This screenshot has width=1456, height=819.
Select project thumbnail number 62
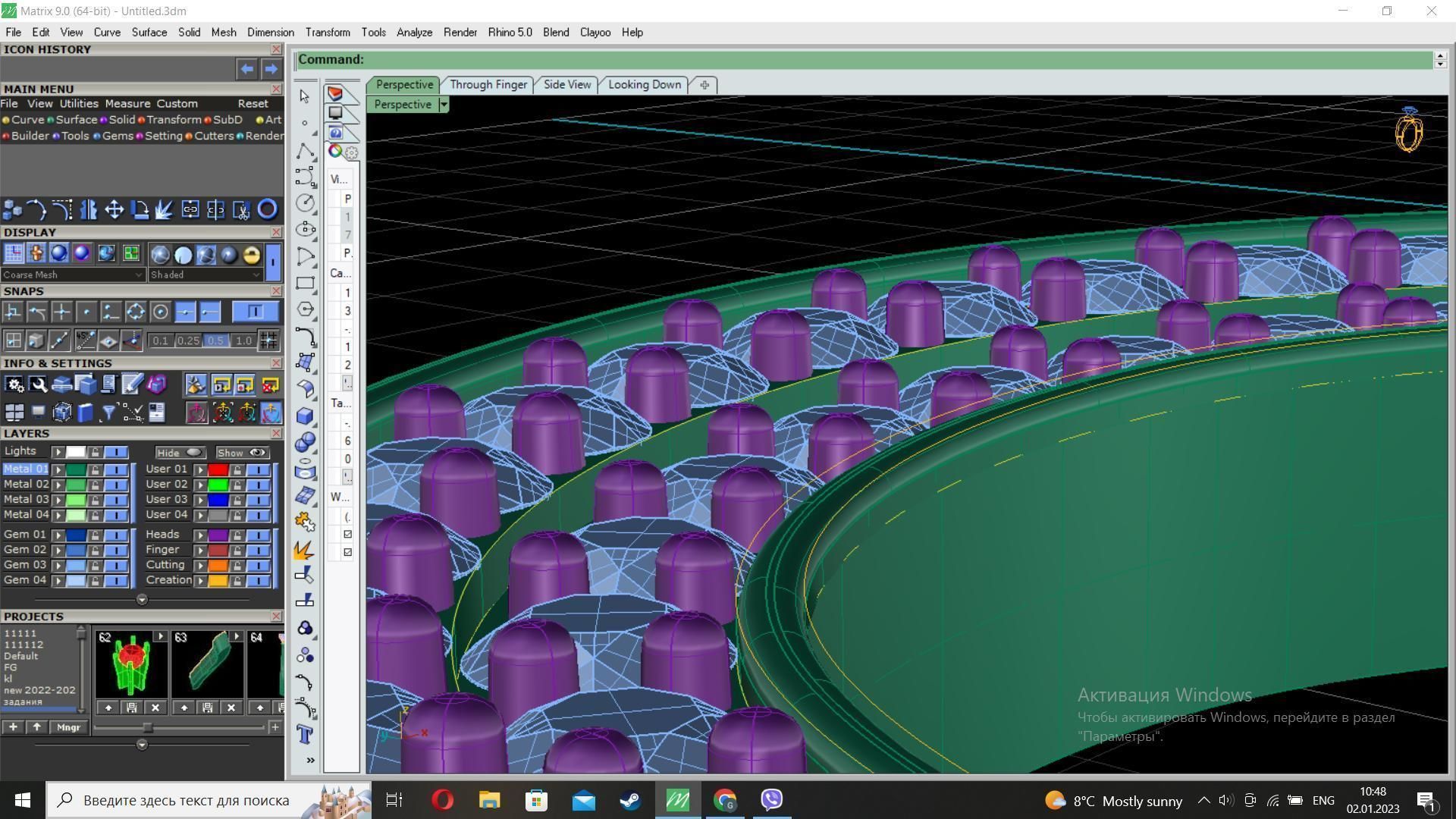click(x=130, y=665)
